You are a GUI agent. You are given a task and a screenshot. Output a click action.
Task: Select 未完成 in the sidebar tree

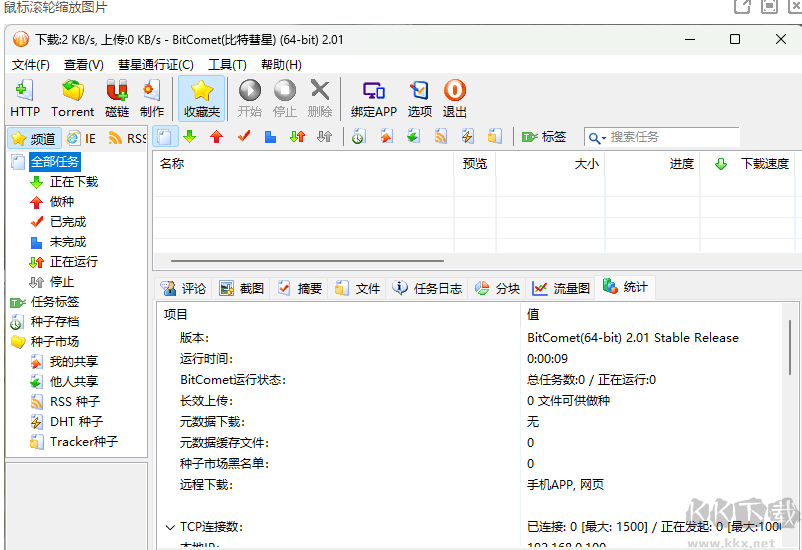pos(68,242)
